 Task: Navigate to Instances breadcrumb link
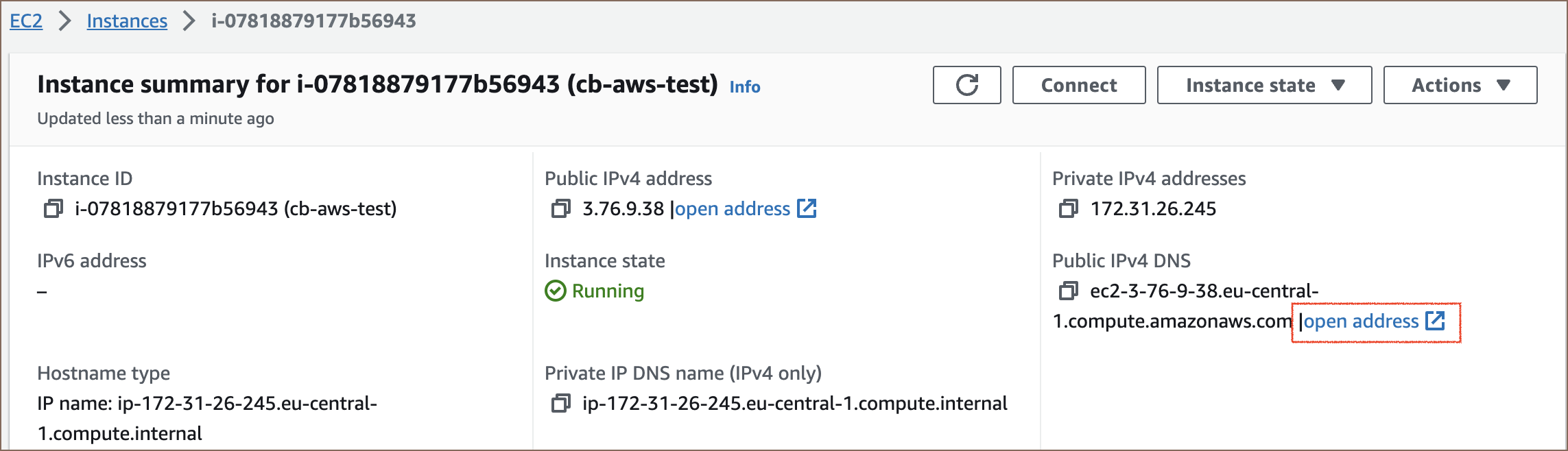(127, 21)
